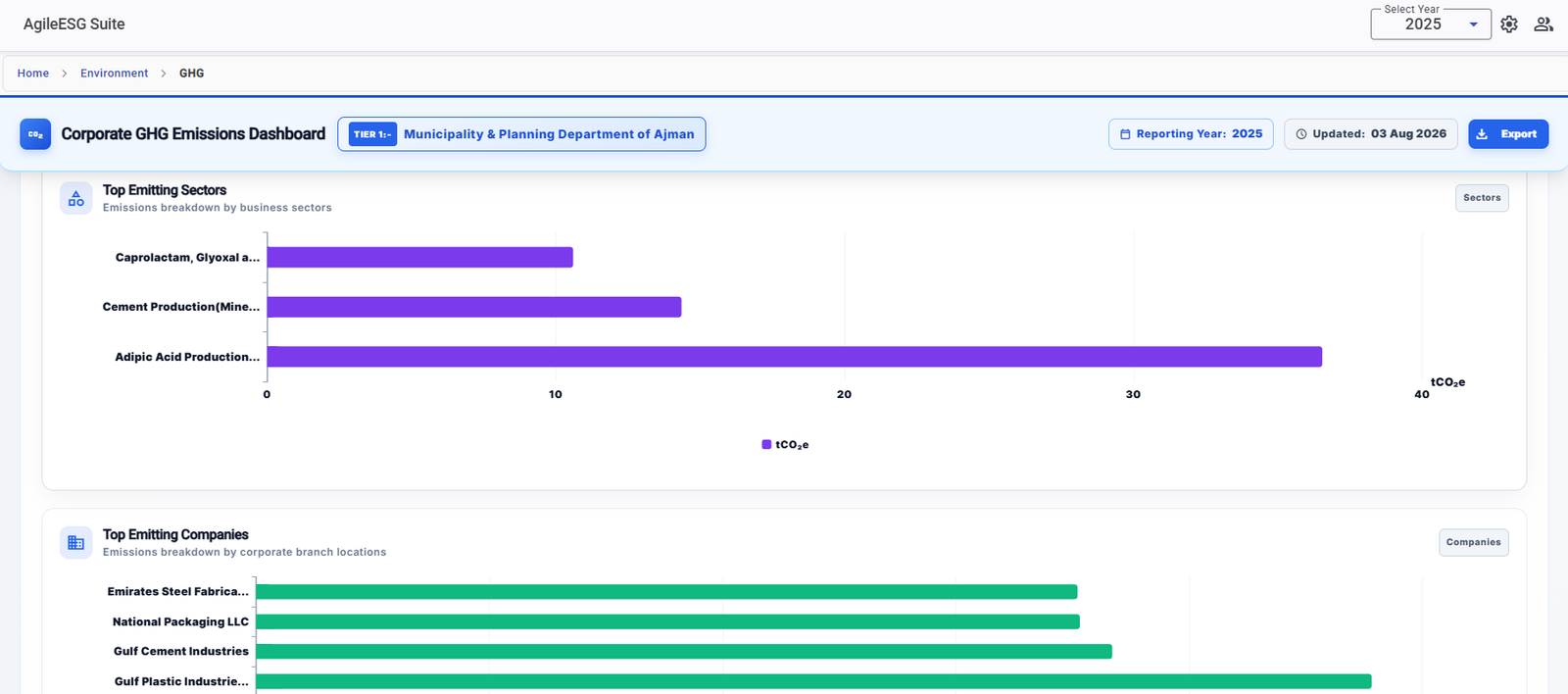Click Municipality & Planning Department of Ajman
Image resolution: width=1568 pixels, height=694 pixels.
(x=549, y=134)
